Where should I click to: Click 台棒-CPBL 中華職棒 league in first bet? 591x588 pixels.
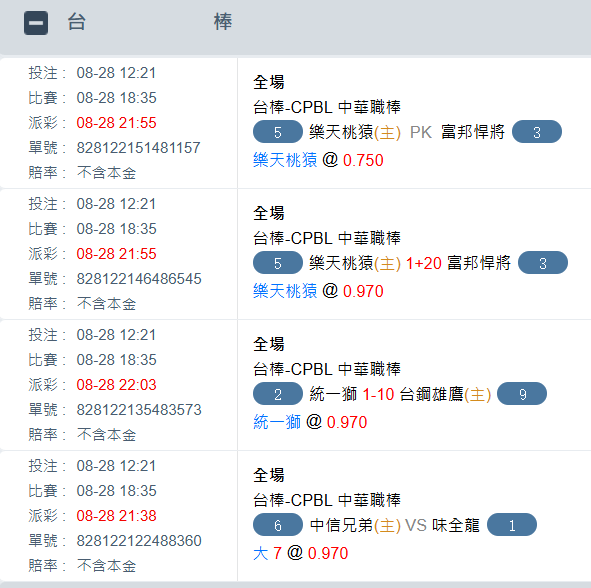tap(327, 107)
